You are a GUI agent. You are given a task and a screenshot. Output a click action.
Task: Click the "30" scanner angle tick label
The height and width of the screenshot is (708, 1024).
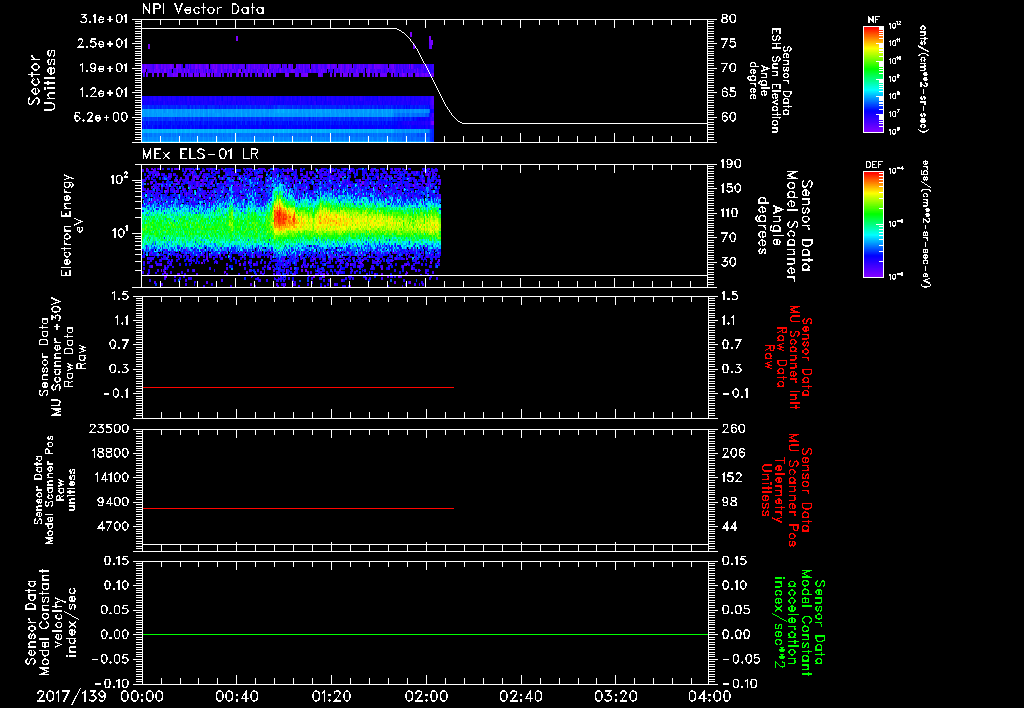click(x=729, y=262)
